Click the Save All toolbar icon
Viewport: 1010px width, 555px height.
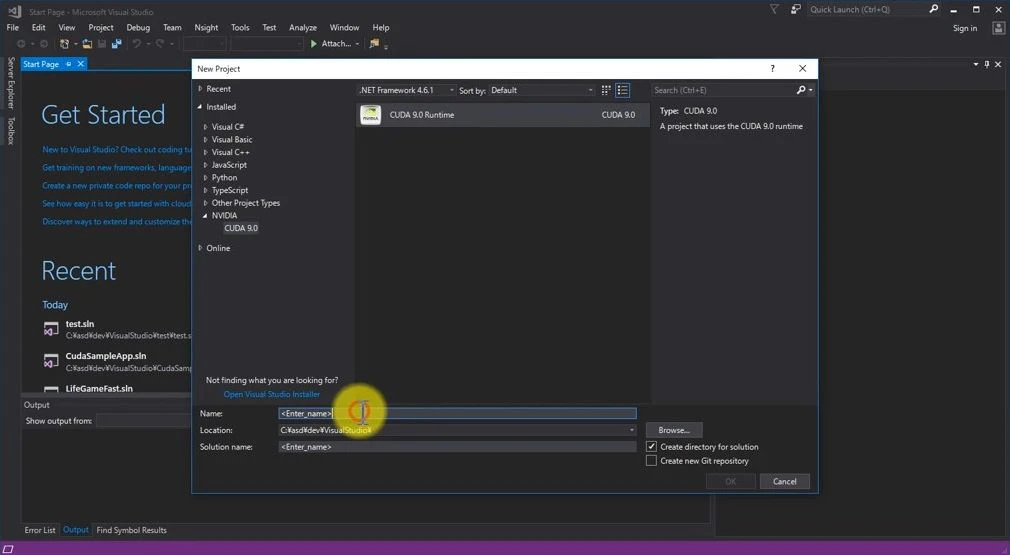pyautogui.click(x=117, y=44)
